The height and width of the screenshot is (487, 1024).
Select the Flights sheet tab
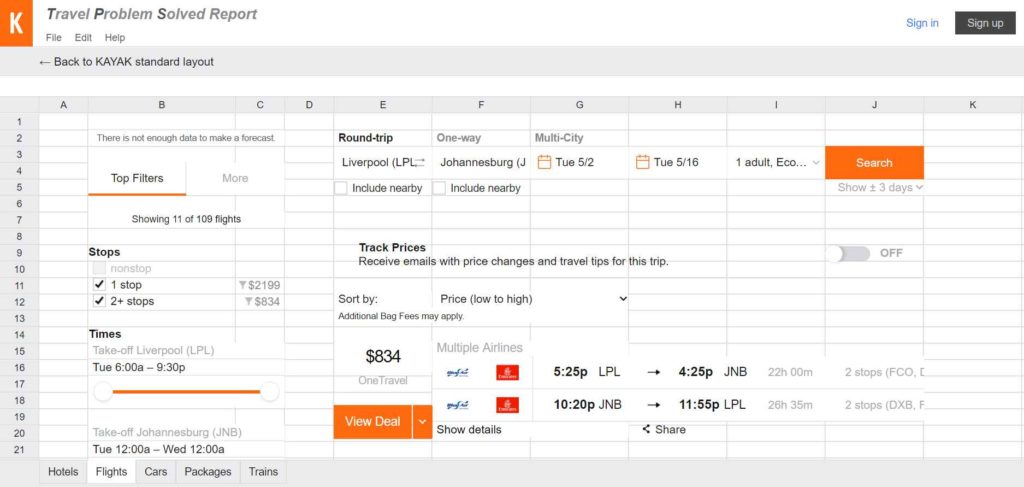click(111, 471)
